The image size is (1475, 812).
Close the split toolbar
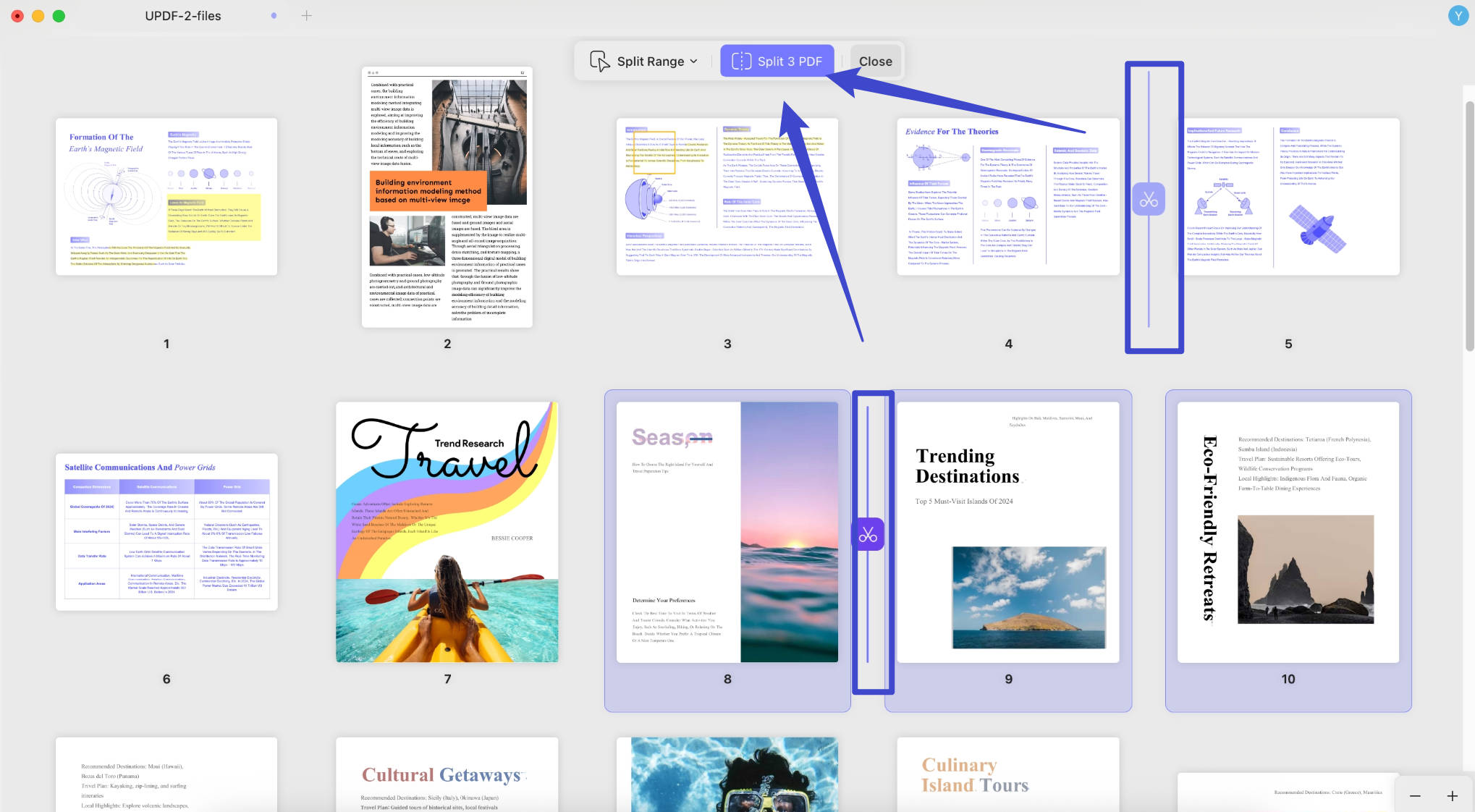[x=875, y=62]
